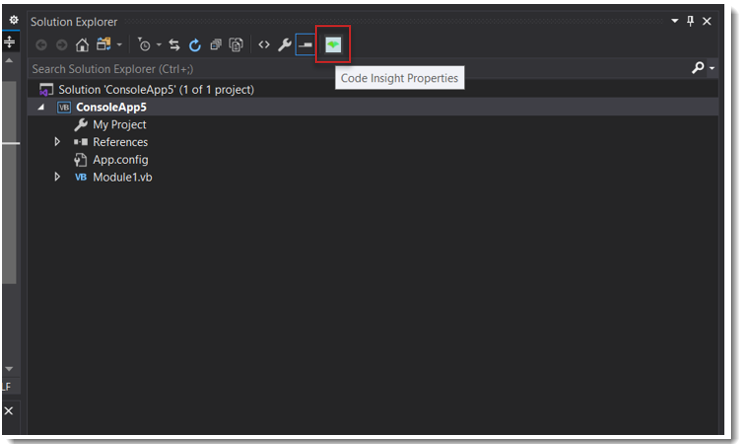Click the Collapse All toolbar icon

click(215, 45)
